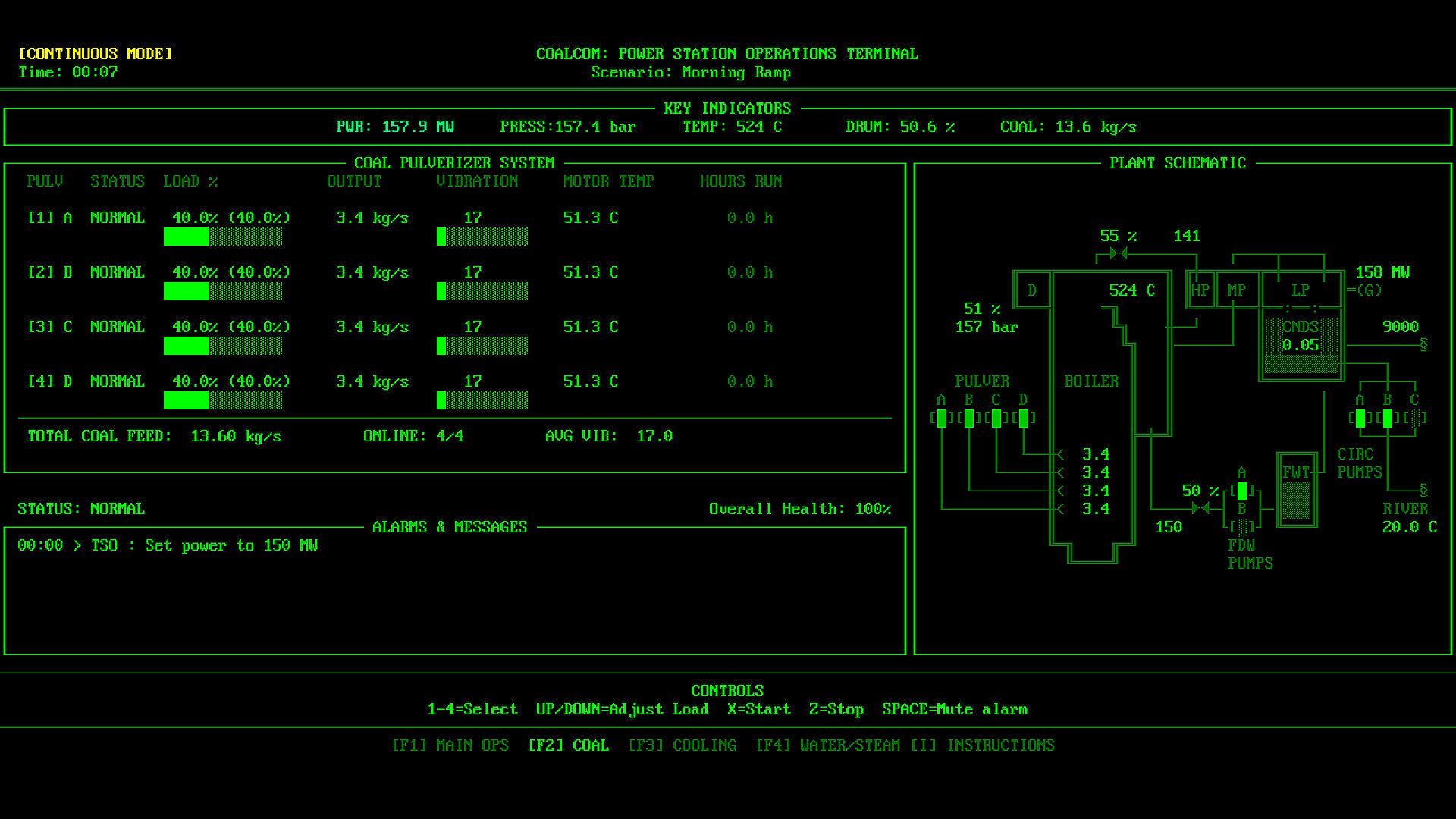Open the [I] INSTRUCTIONS page
Image resolution: width=1456 pixels, height=819 pixels.
[982, 745]
